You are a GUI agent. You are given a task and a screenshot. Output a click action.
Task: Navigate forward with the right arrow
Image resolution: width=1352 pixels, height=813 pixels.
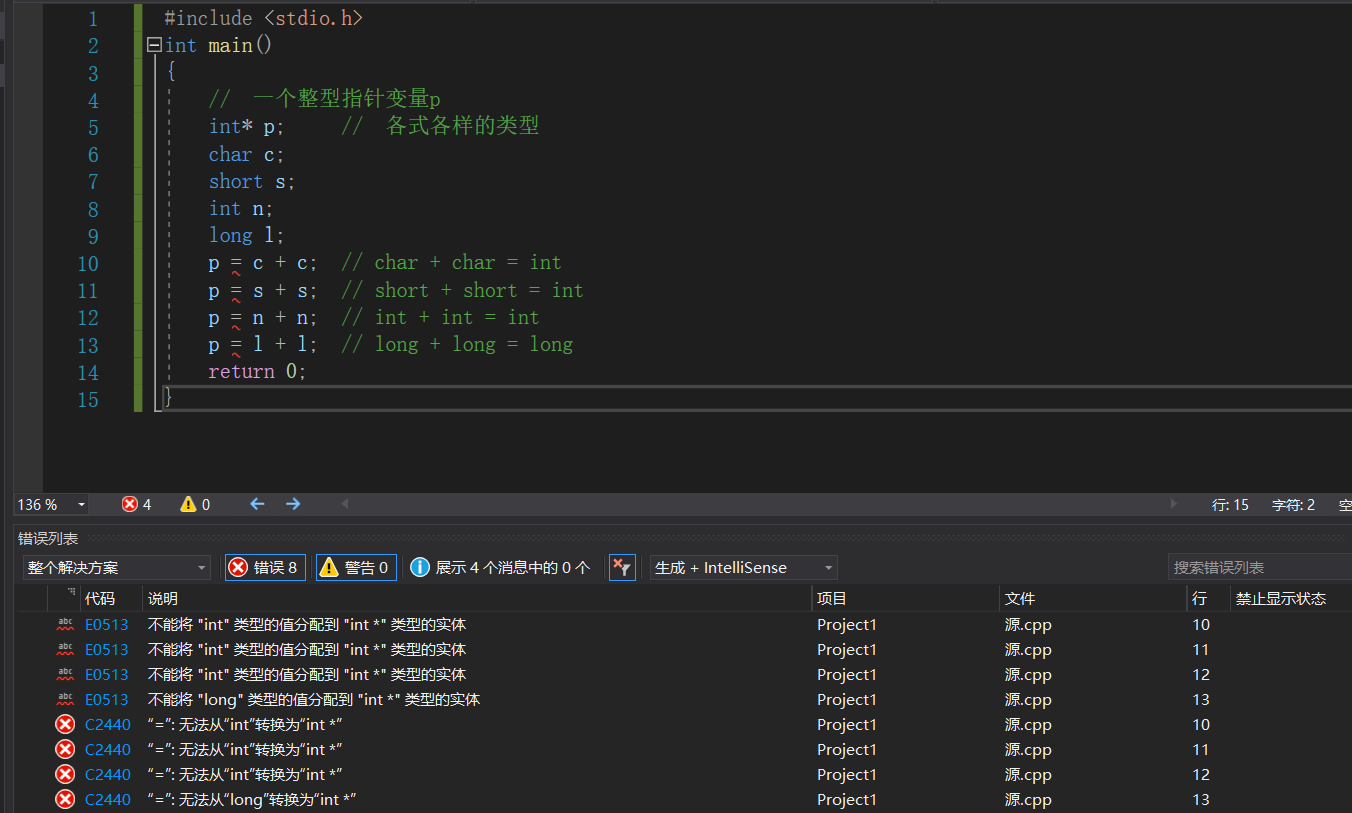pyautogui.click(x=293, y=504)
